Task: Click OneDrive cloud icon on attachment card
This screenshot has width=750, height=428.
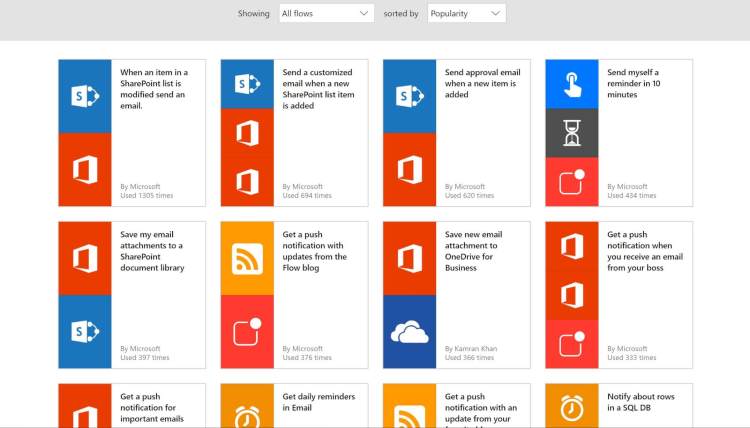Action: 409,332
